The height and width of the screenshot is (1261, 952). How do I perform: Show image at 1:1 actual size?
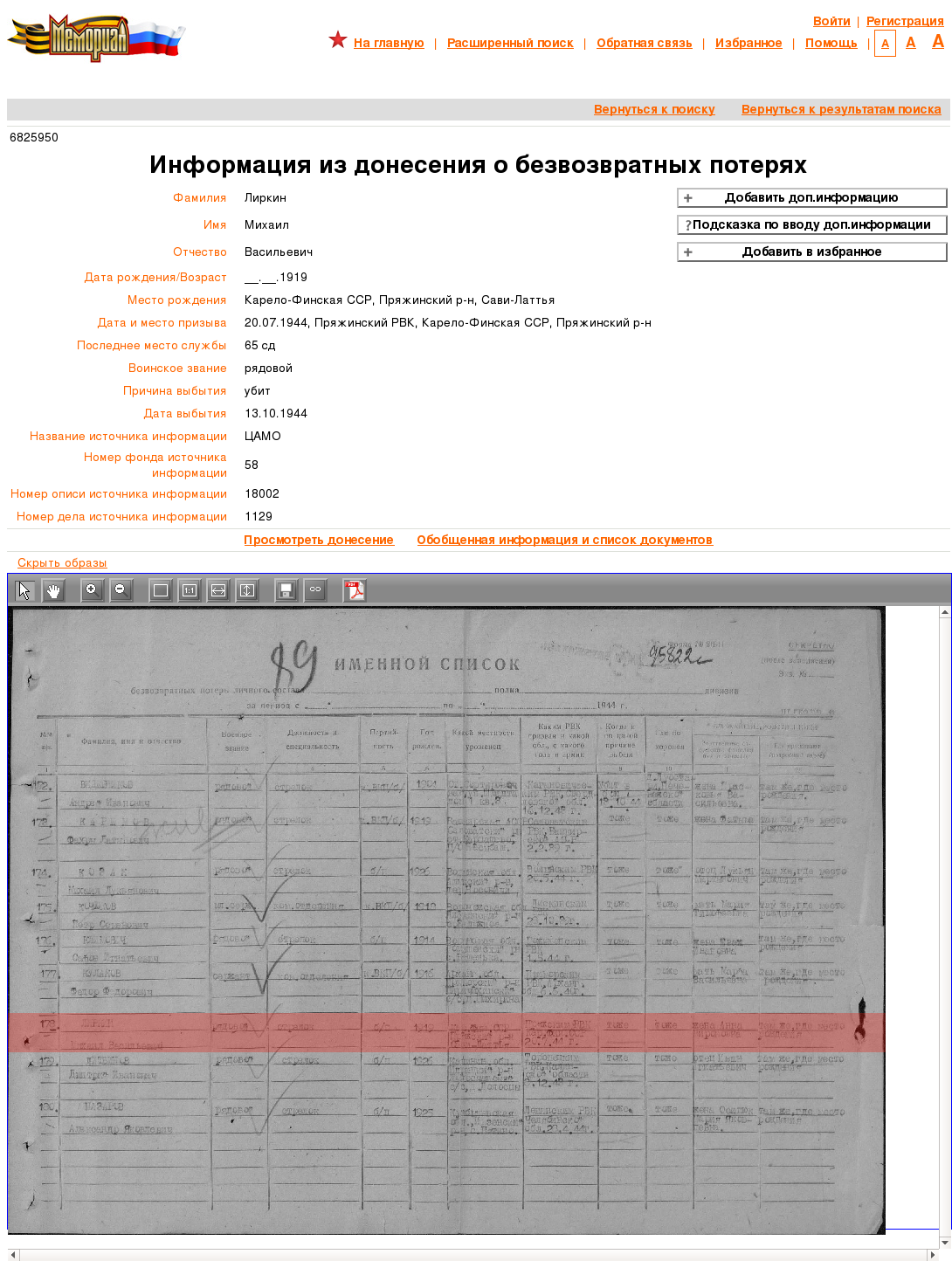[190, 590]
